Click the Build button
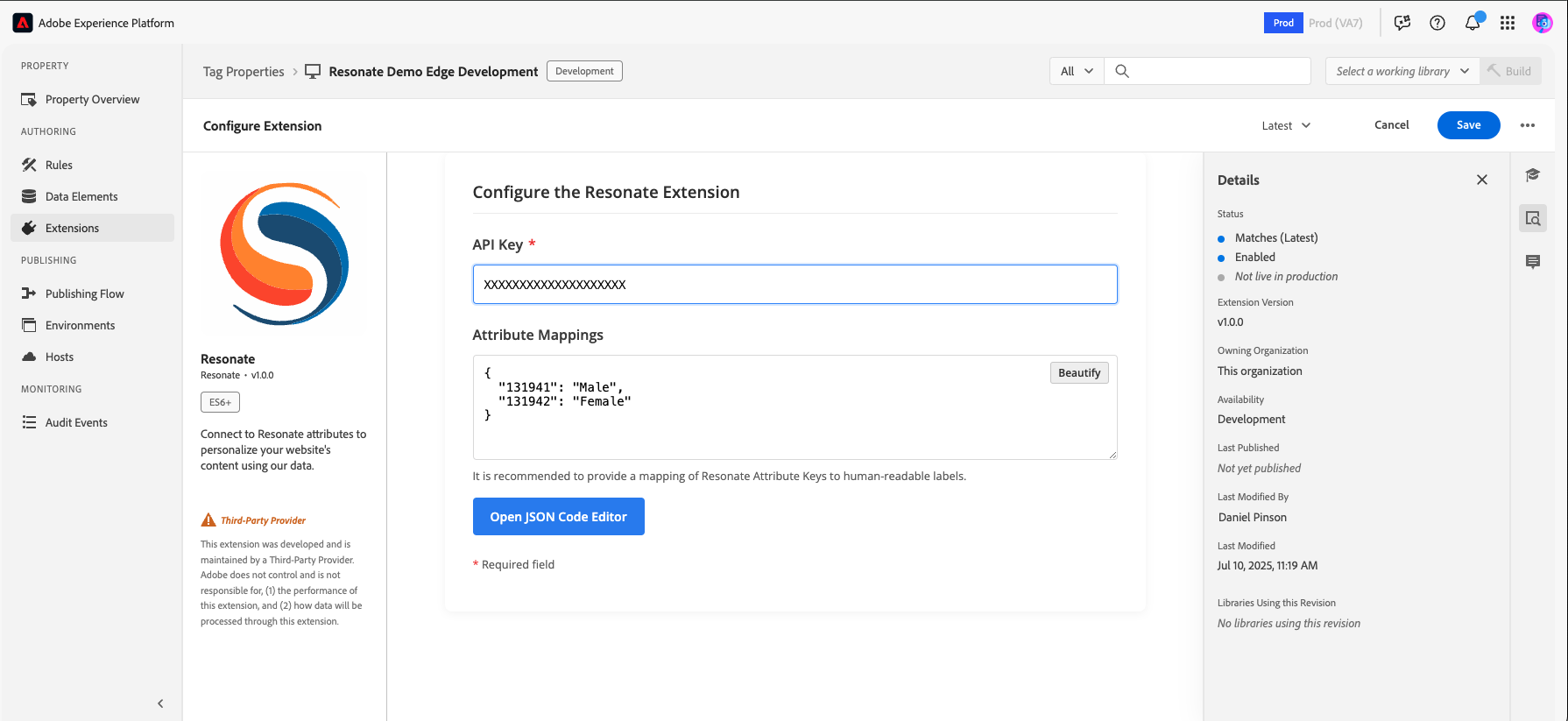Screen dimensions: 1568x721 tap(1510, 71)
